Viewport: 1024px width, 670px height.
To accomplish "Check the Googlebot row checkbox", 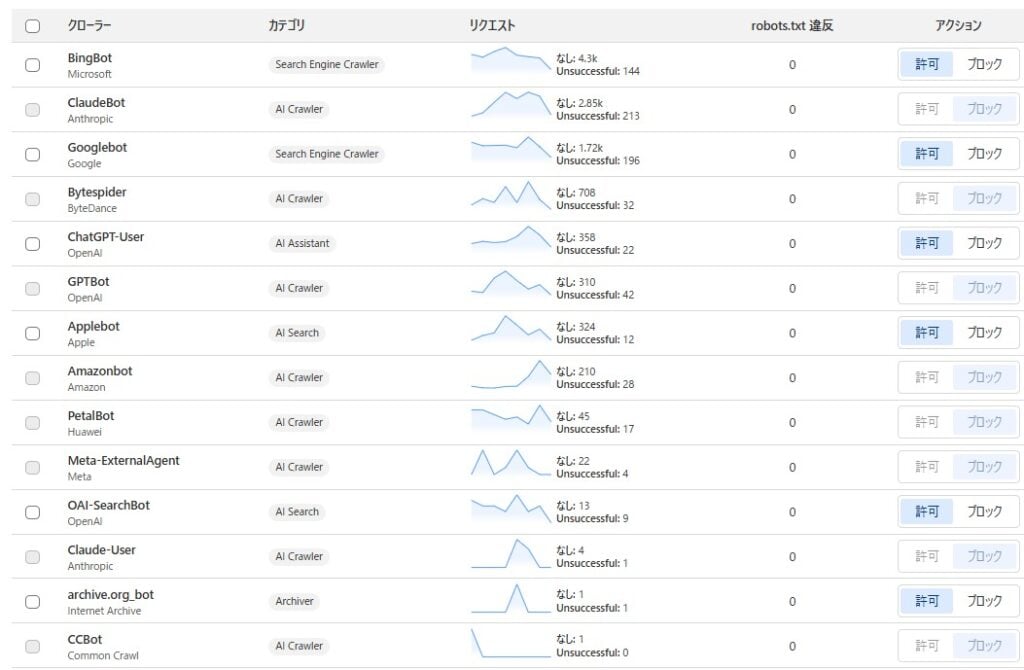I will [x=33, y=155].
